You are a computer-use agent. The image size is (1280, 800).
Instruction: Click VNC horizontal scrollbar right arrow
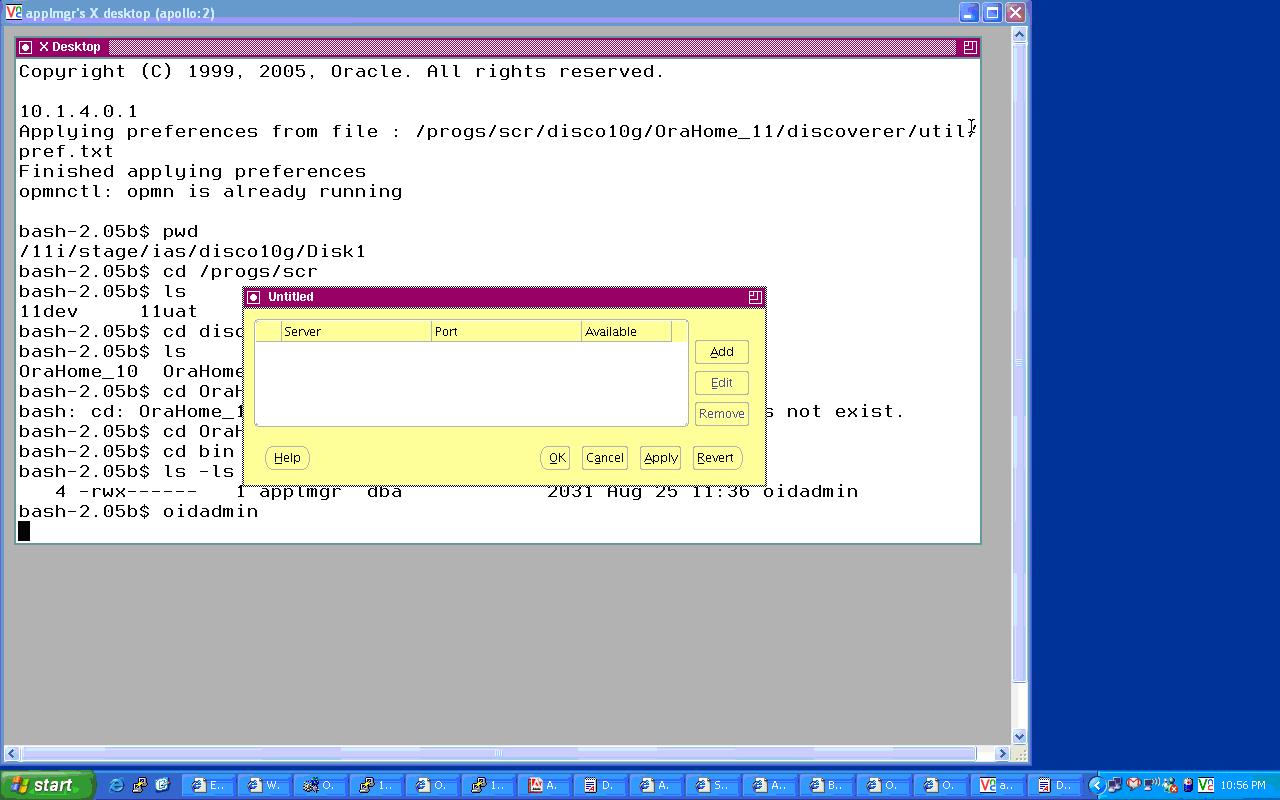pos(1003,753)
